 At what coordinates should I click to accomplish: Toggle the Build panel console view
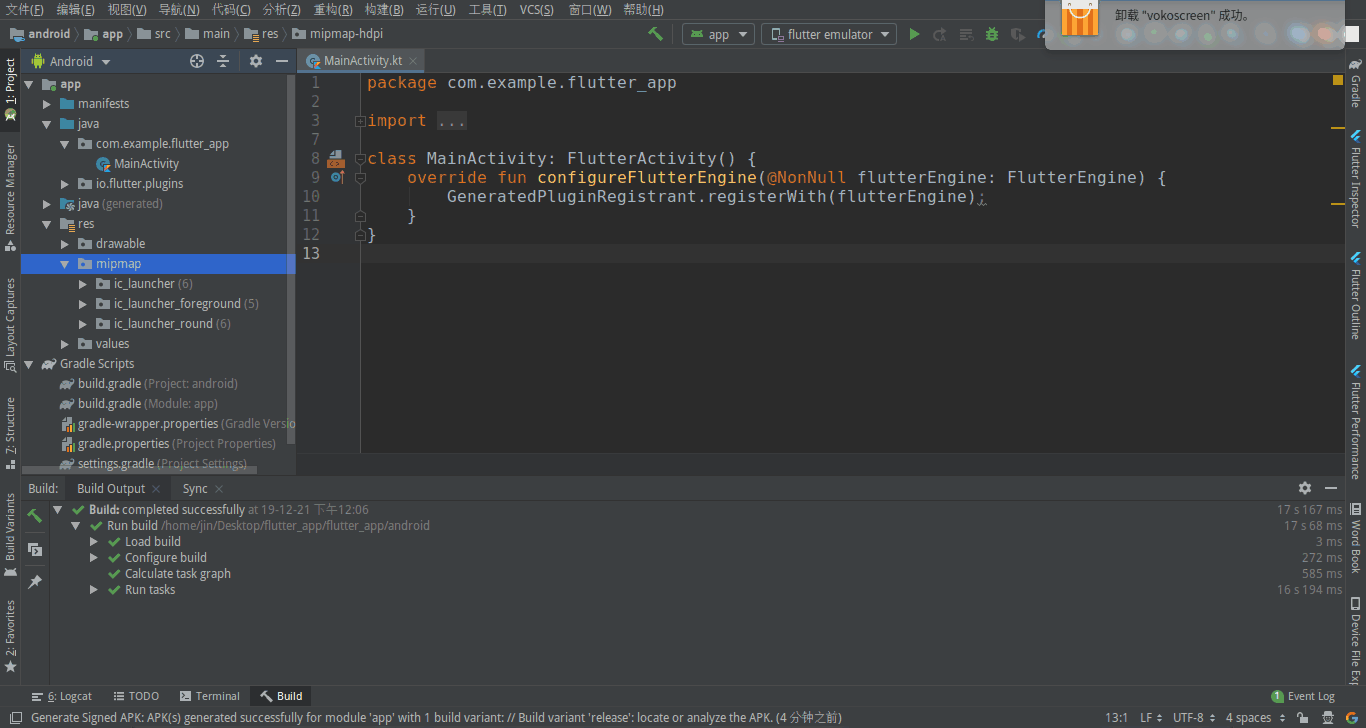34,549
